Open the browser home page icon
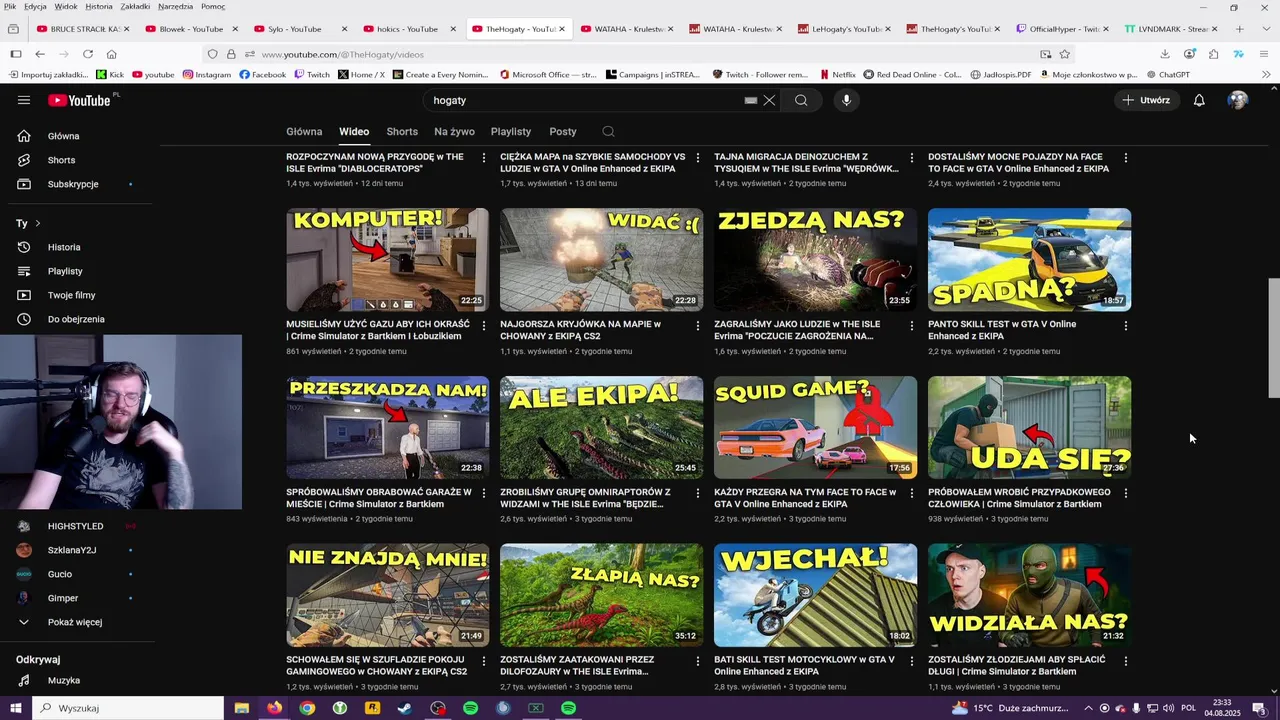This screenshot has width=1280, height=720. [111, 54]
